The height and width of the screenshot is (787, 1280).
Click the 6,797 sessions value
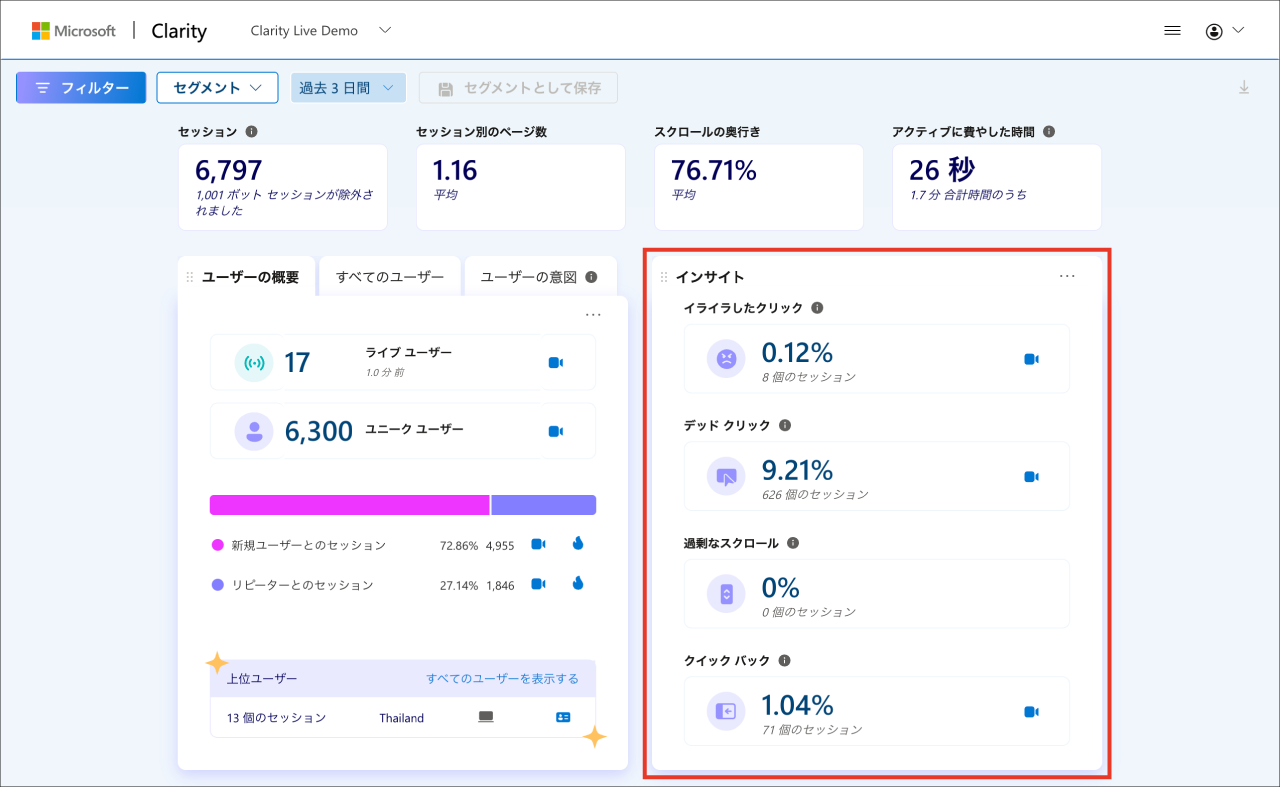point(229,170)
